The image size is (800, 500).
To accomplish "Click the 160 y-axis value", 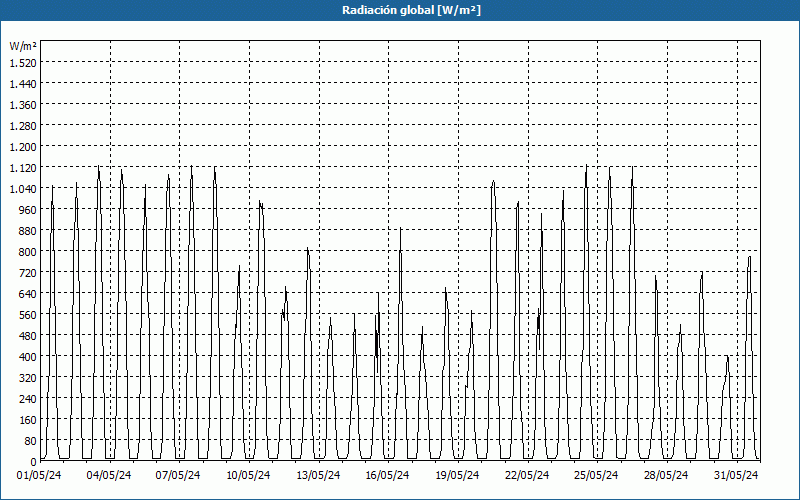I will point(29,420).
